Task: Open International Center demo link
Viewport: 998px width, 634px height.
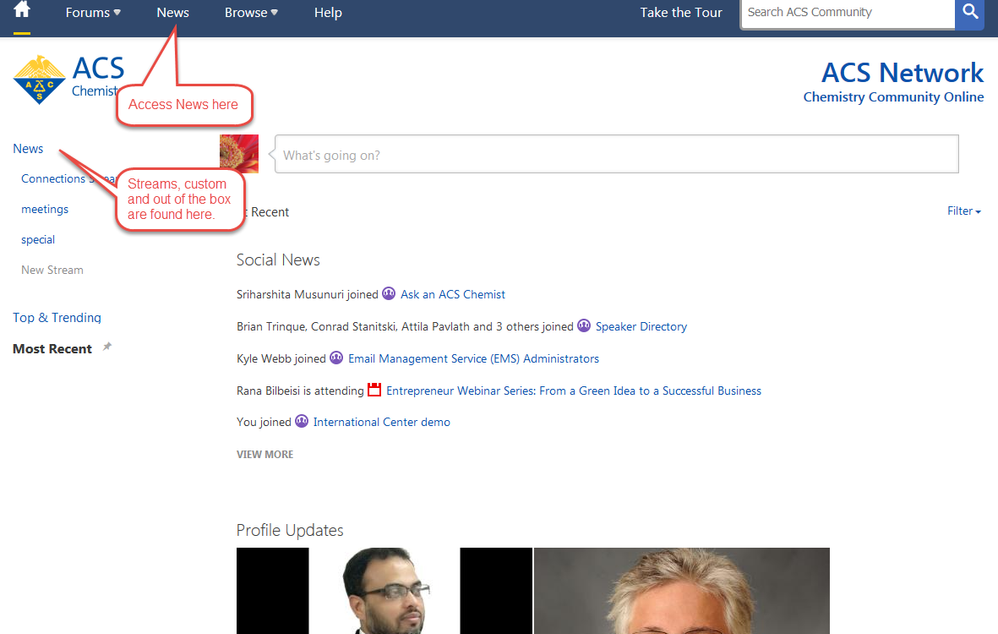Action: [x=382, y=422]
